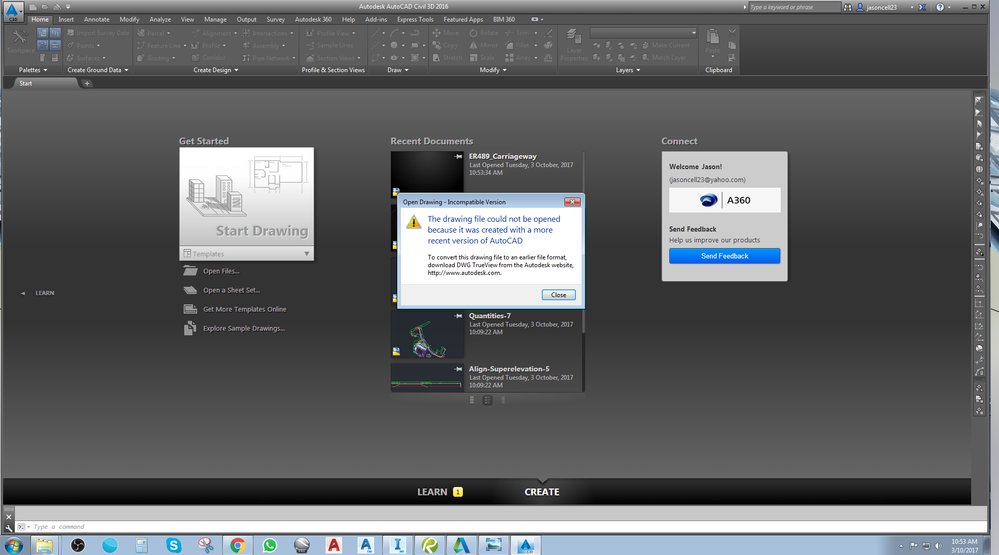Click the Import Survey Data icon

pyautogui.click(x=71, y=32)
